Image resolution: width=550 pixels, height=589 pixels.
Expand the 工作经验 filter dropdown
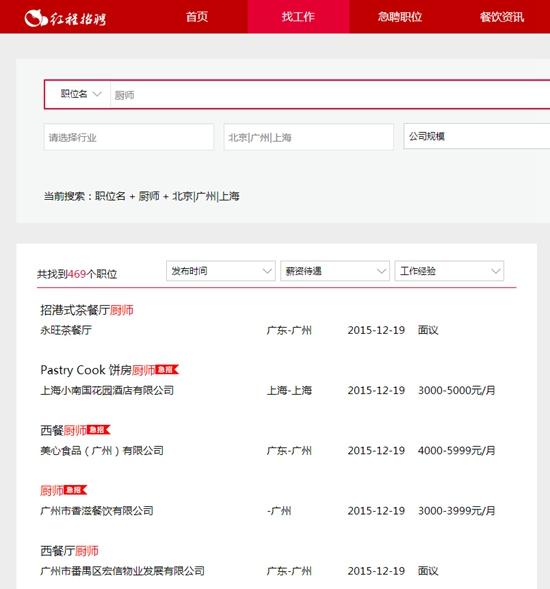click(x=449, y=271)
